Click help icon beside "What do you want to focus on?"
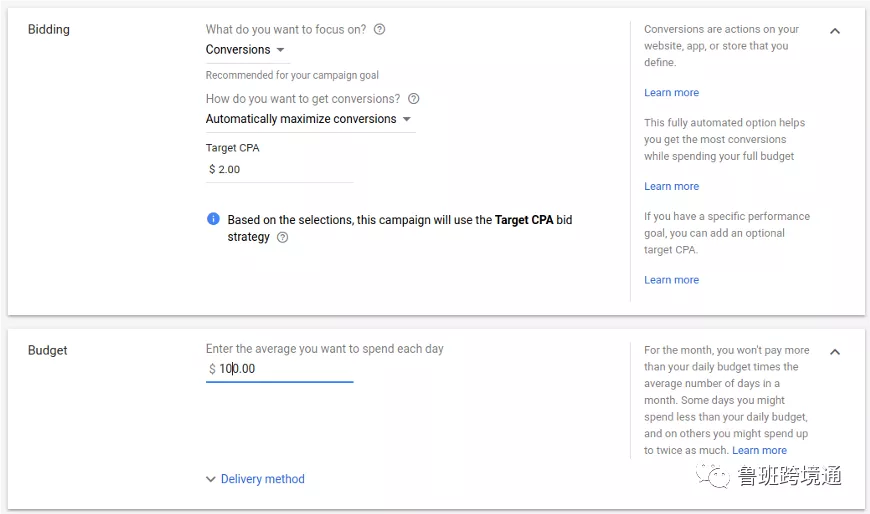 380,29
